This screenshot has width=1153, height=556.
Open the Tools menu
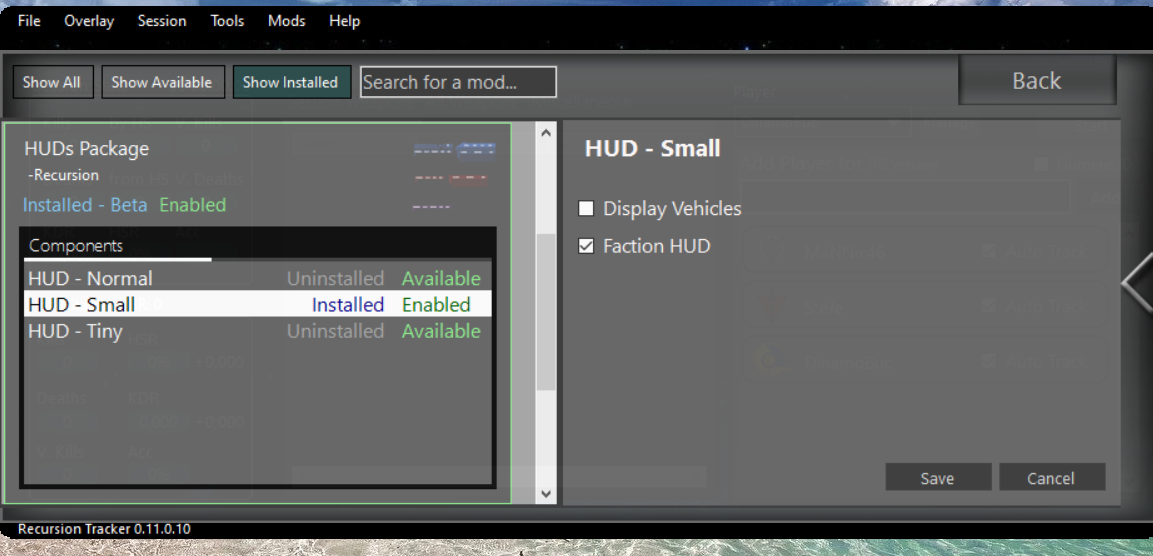(227, 21)
